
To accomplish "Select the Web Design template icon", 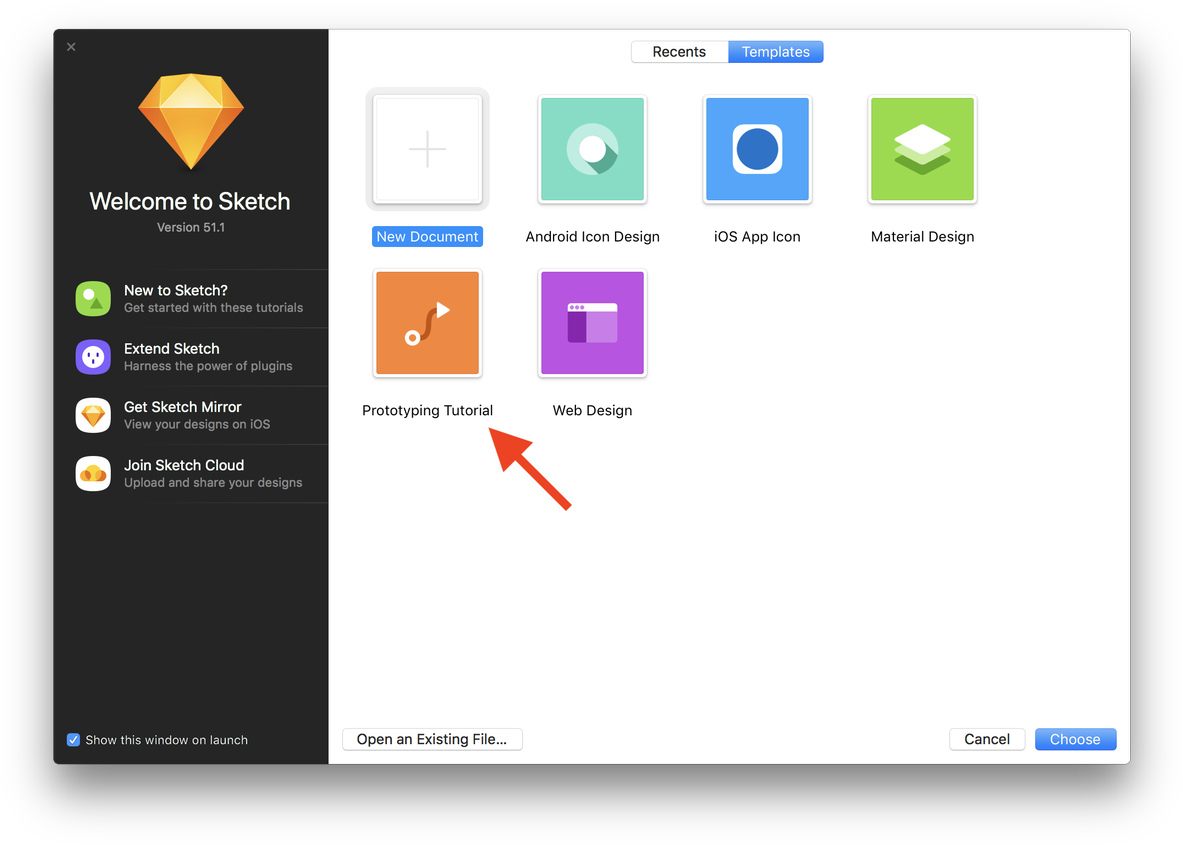I will [592, 323].
